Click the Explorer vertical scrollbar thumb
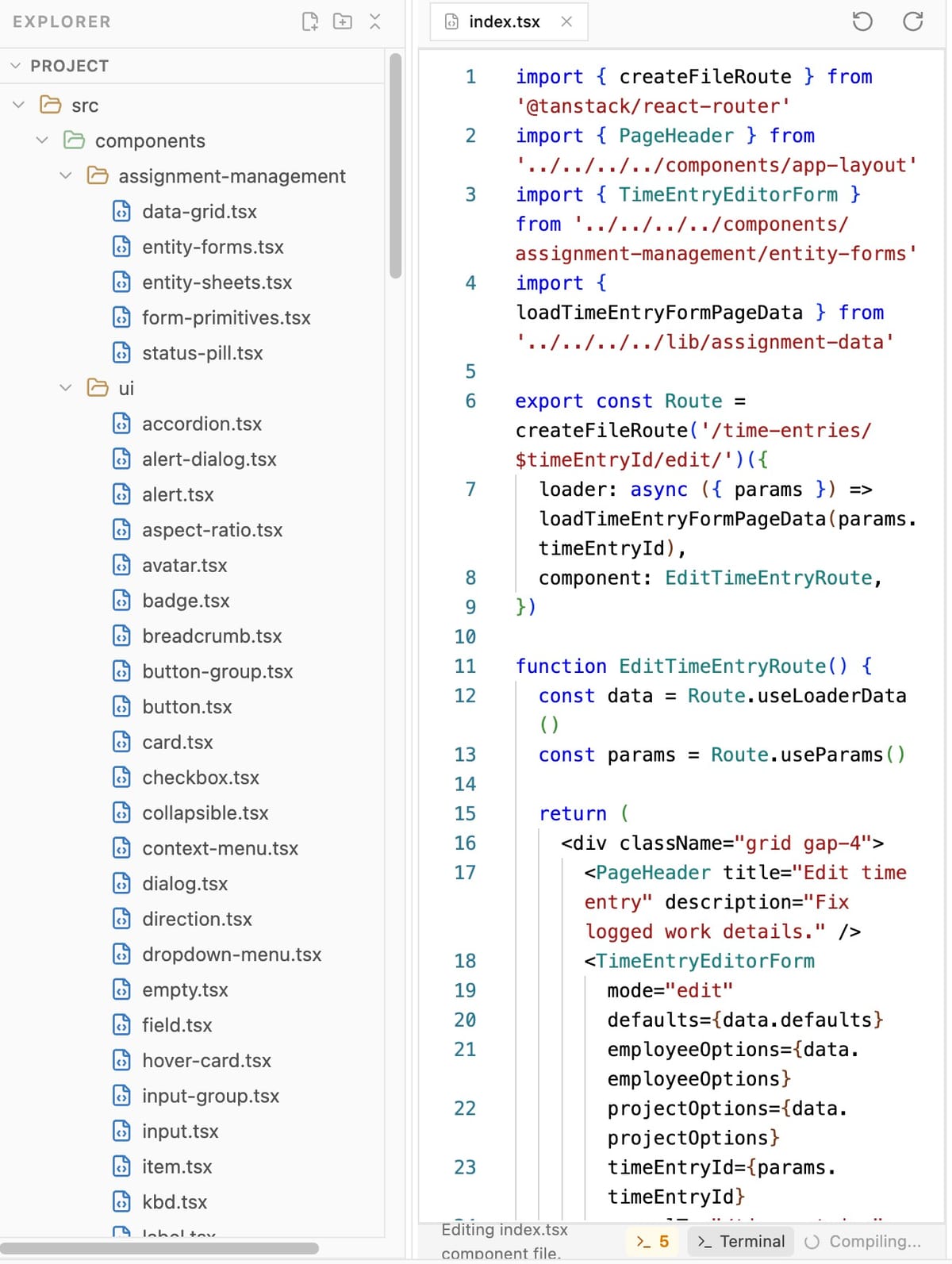 [395, 165]
